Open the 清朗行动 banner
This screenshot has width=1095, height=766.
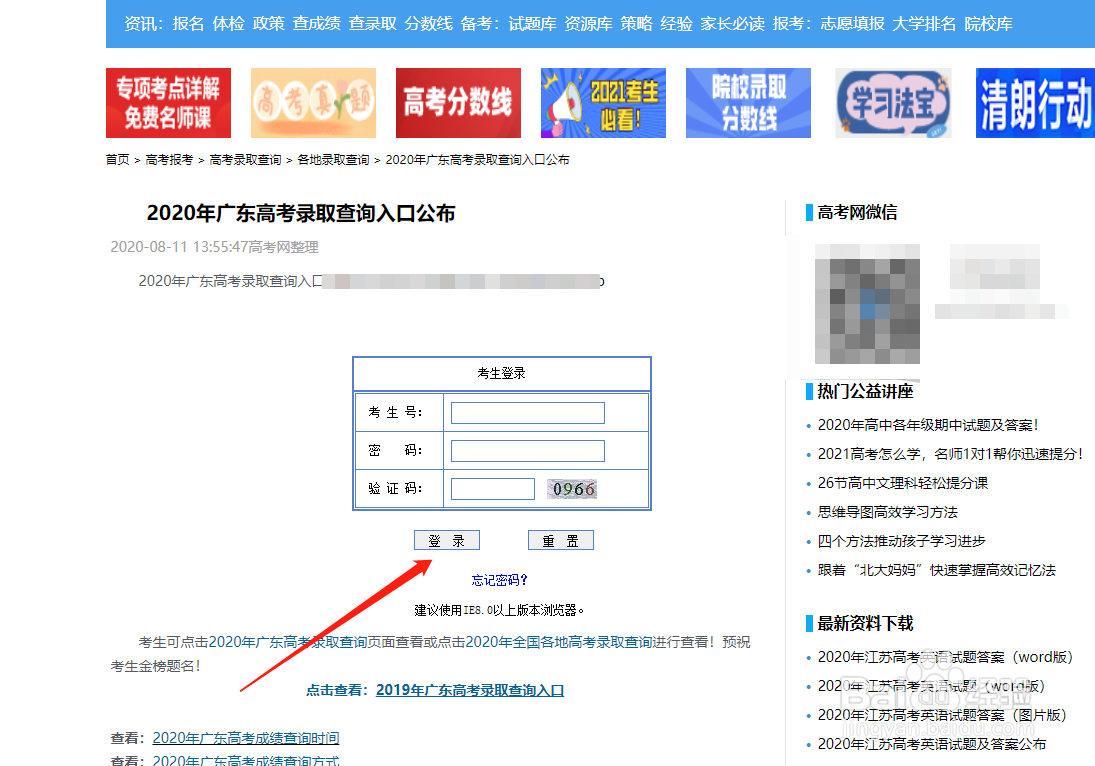click(x=1035, y=102)
